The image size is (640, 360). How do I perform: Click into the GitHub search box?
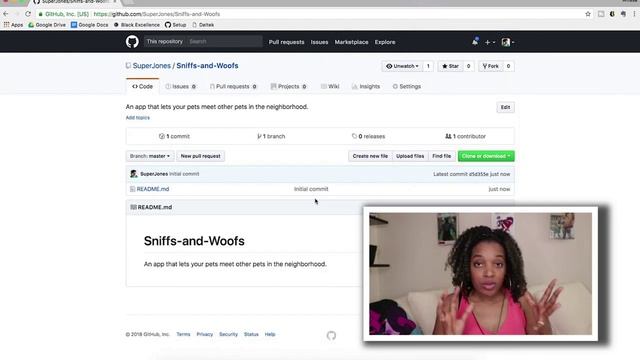coord(224,41)
